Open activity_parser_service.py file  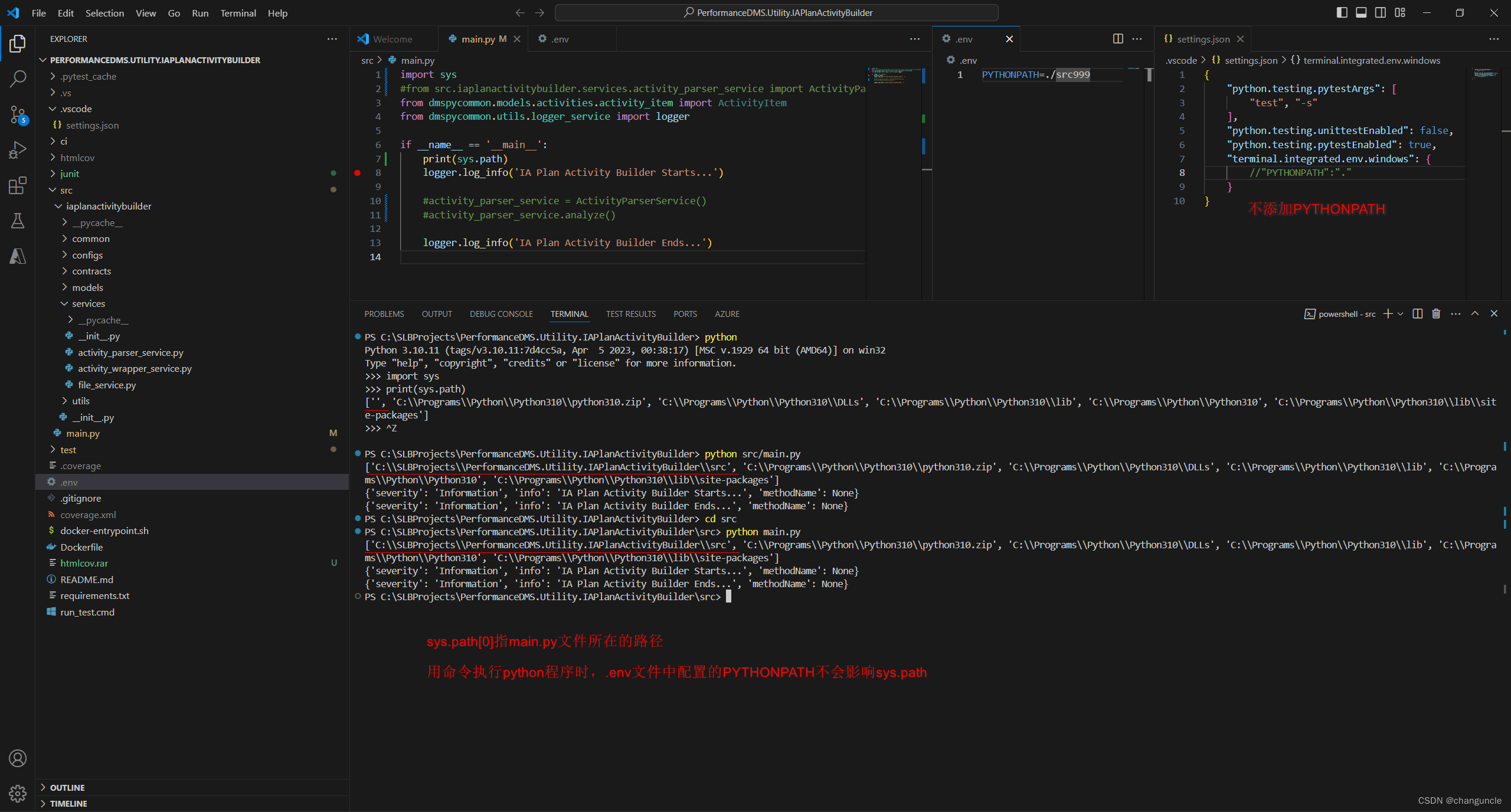[x=130, y=352]
